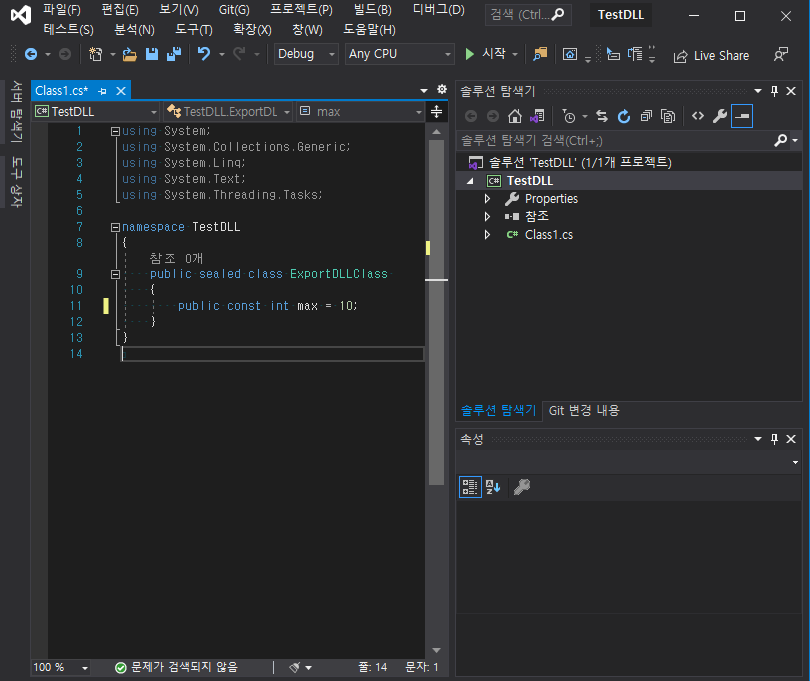Click the new project toolbar icon
810x681 pixels.
(x=96, y=54)
